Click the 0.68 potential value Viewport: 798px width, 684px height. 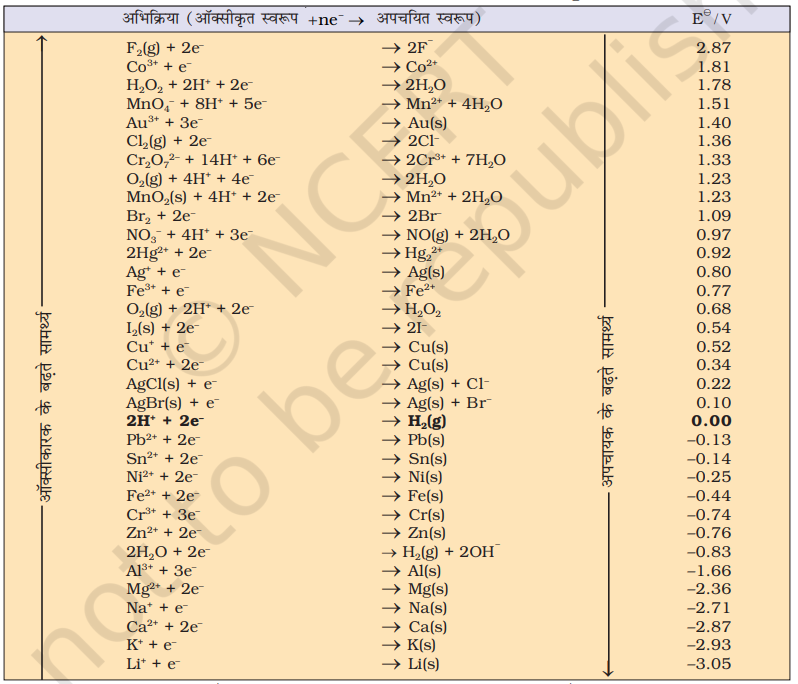click(714, 309)
